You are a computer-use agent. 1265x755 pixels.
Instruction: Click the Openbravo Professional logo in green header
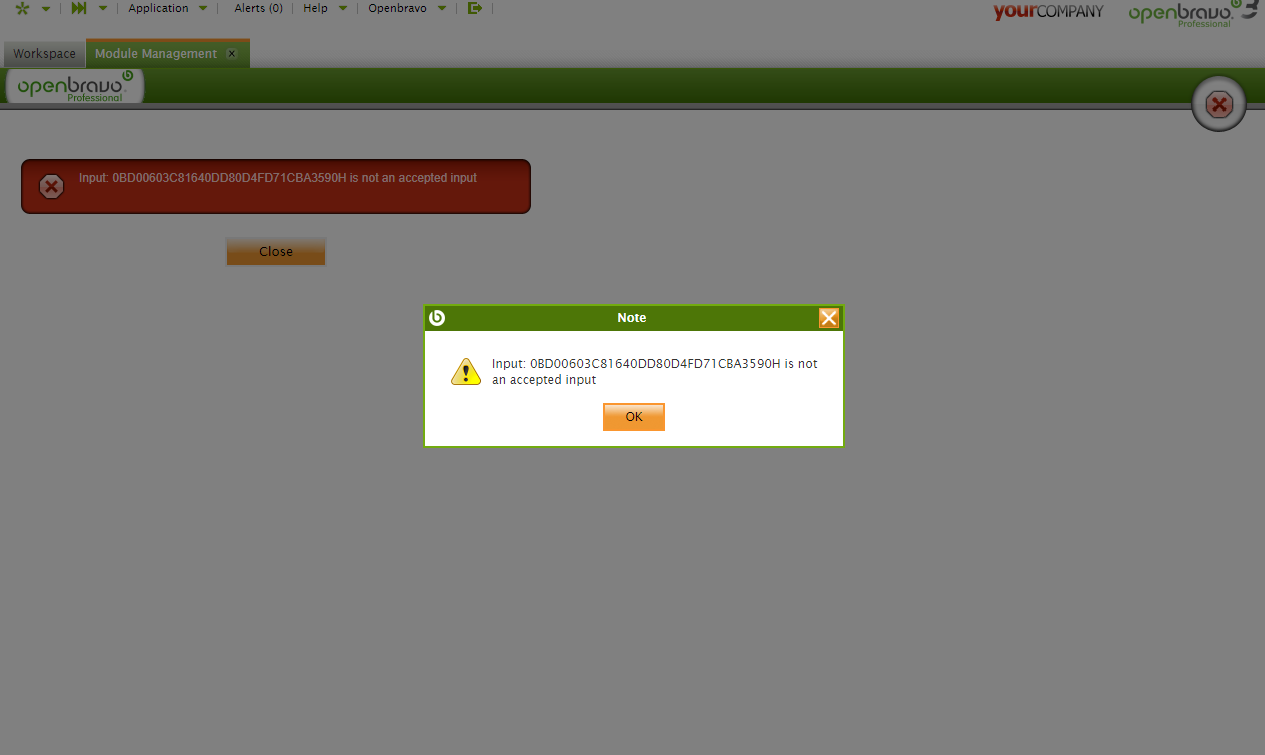coord(75,87)
